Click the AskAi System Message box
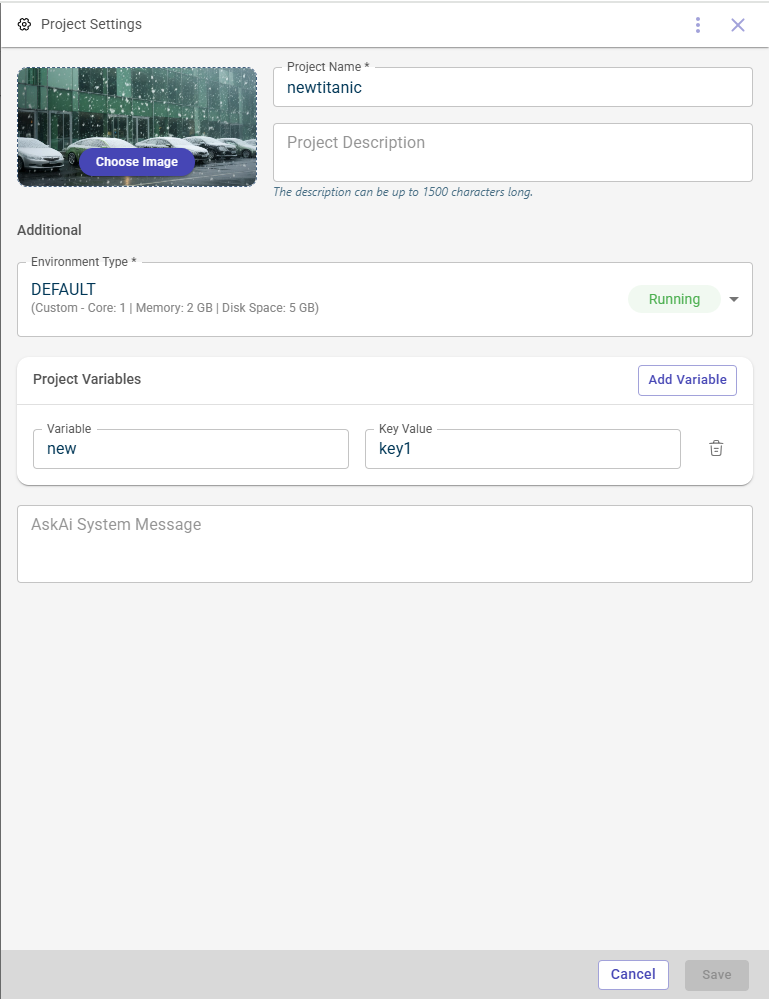The width and height of the screenshot is (769, 999). 384,543
